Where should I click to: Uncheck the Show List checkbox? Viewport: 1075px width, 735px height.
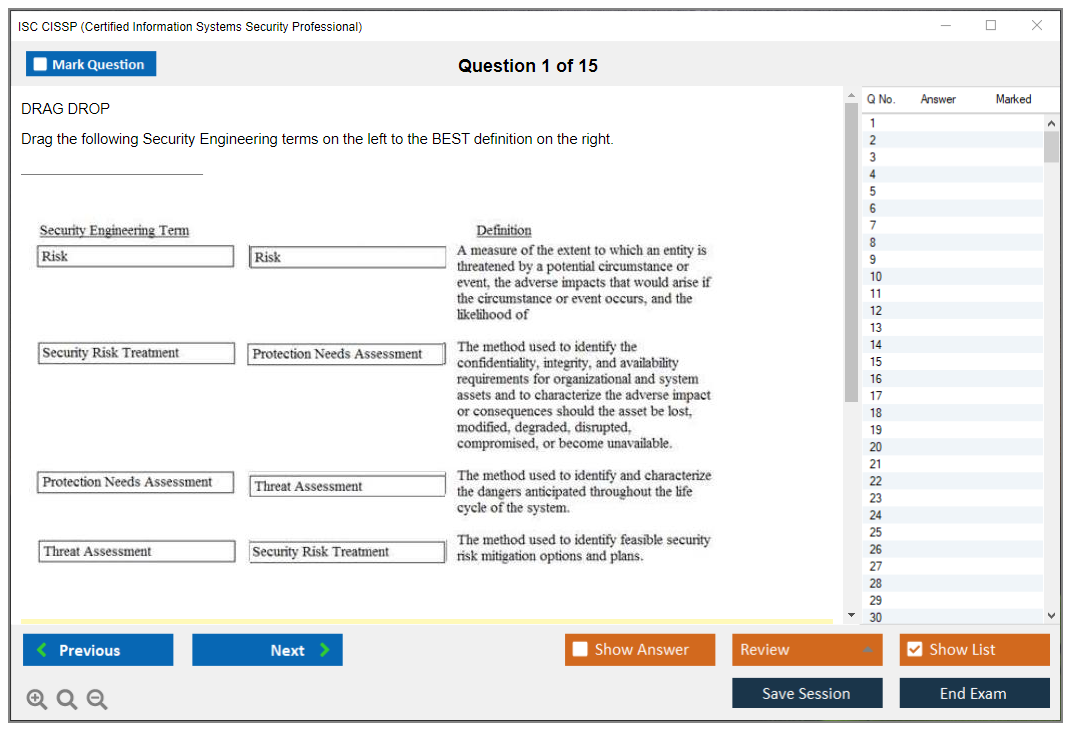click(914, 650)
